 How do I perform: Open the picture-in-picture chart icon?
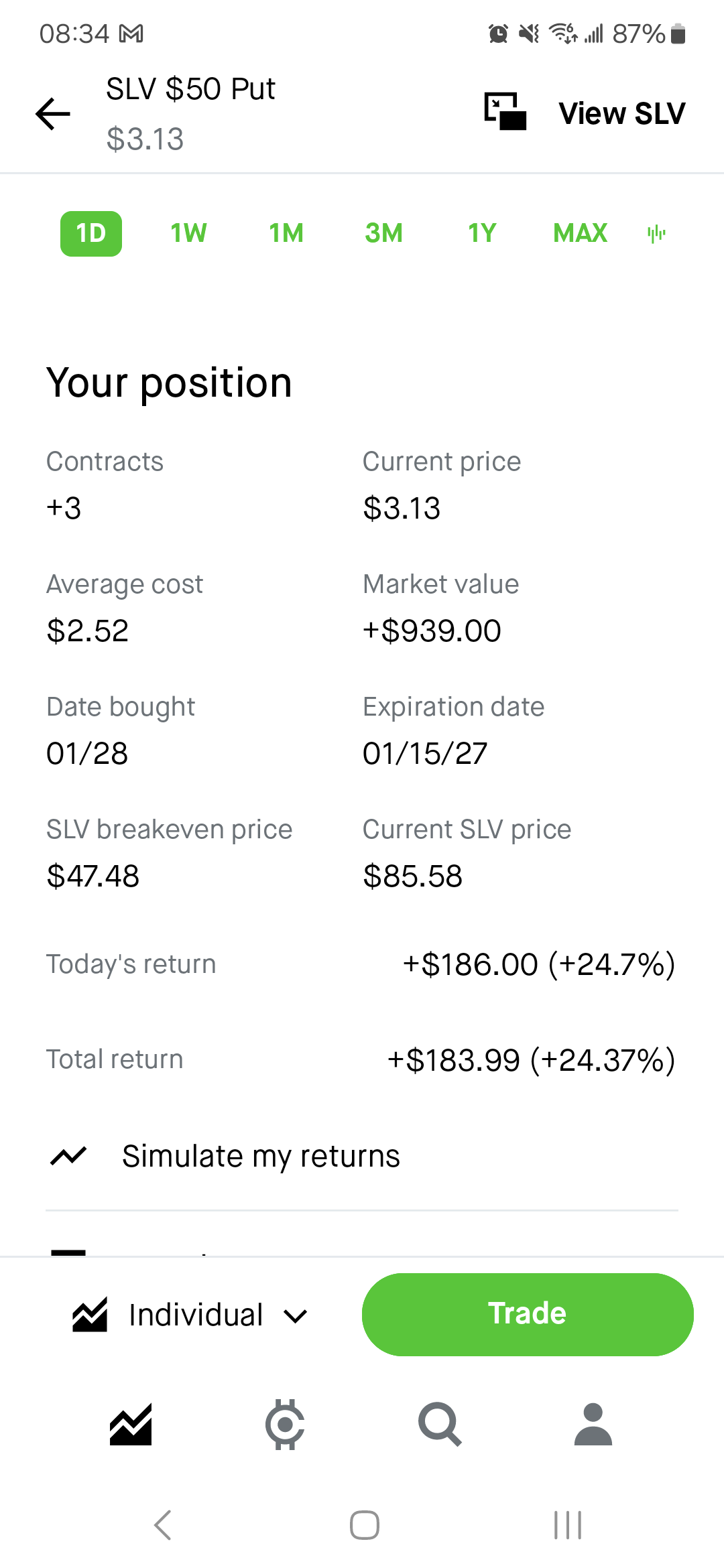click(x=505, y=111)
